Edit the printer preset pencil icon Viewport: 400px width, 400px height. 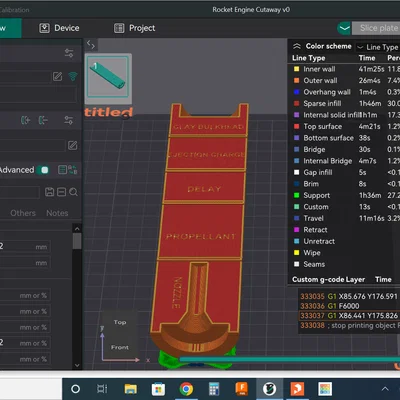[x=57, y=76]
